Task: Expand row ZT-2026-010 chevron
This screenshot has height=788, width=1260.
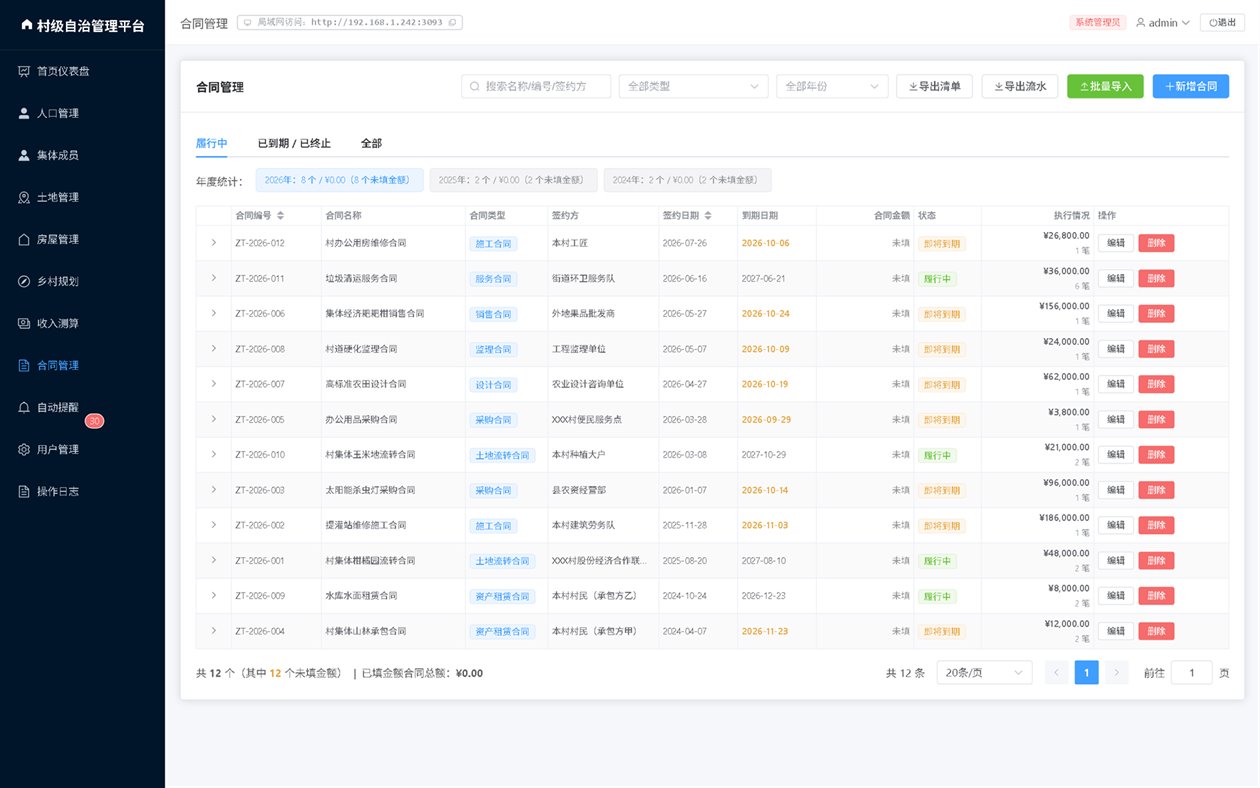Action: point(213,454)
